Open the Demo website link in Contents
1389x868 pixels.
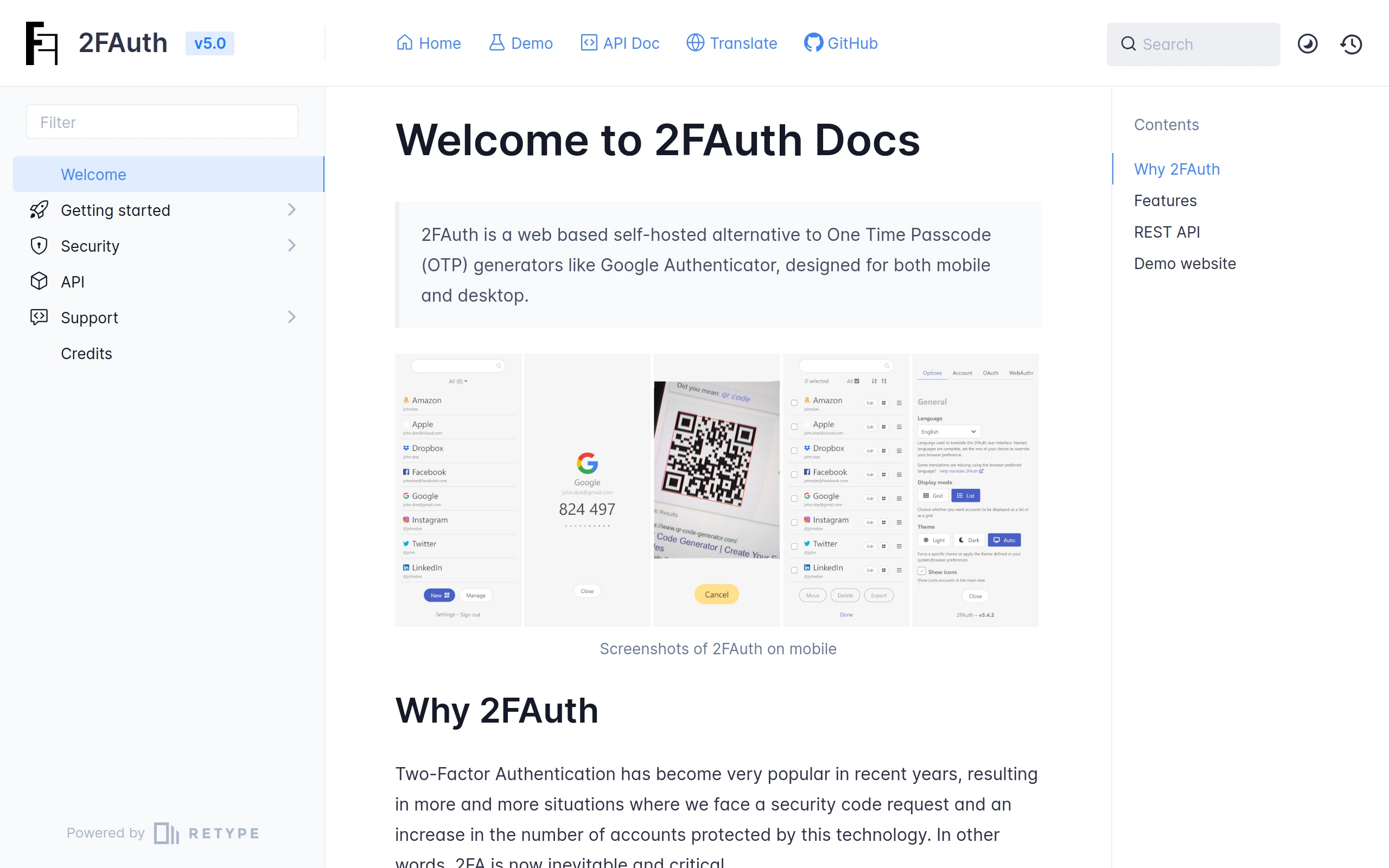(1184, 264)
